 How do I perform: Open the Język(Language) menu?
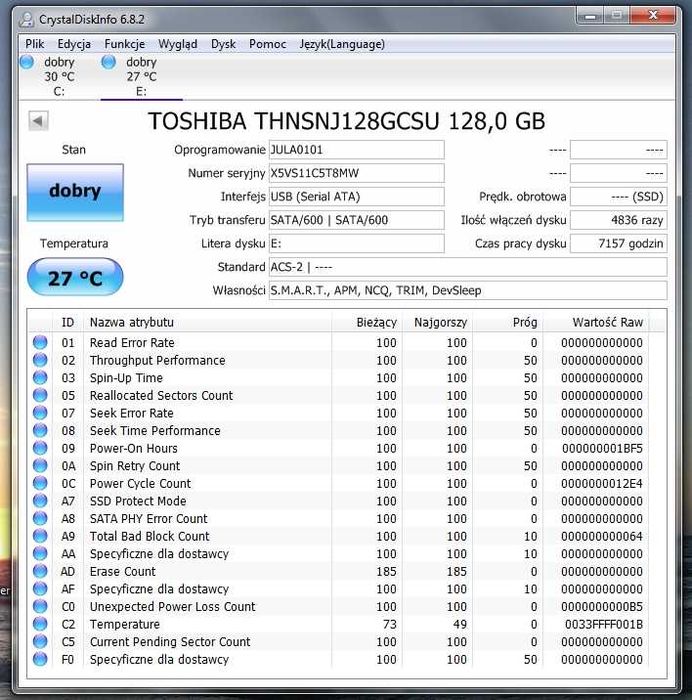tap(342, 44)
